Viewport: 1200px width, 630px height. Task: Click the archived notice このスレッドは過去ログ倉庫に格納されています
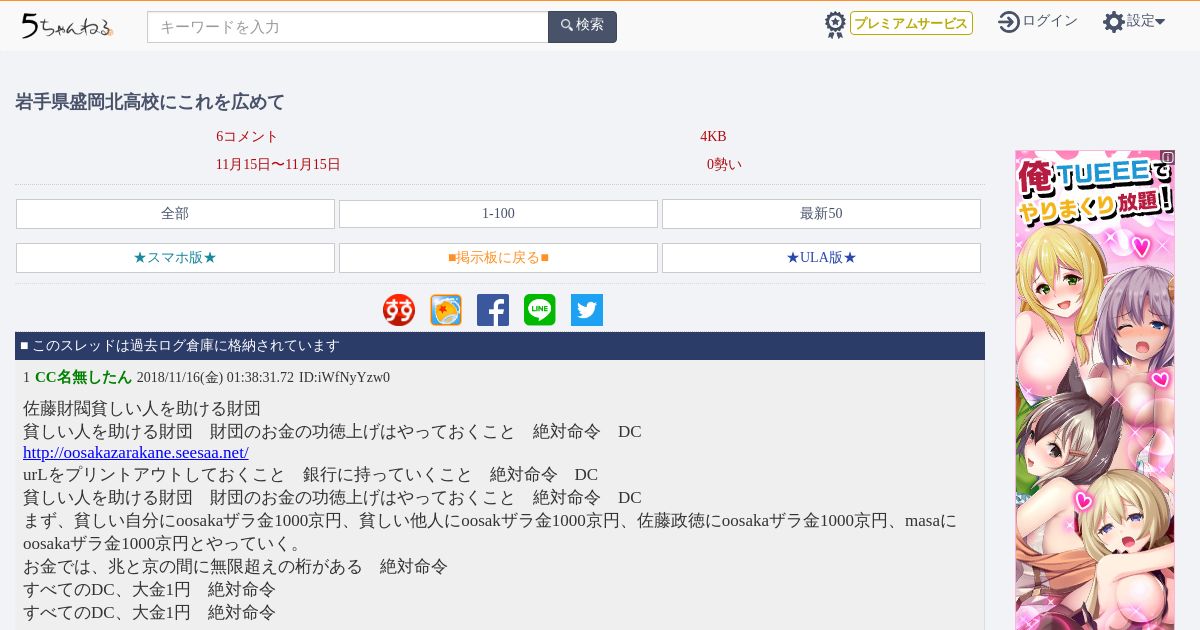click(x=186, y=346)
